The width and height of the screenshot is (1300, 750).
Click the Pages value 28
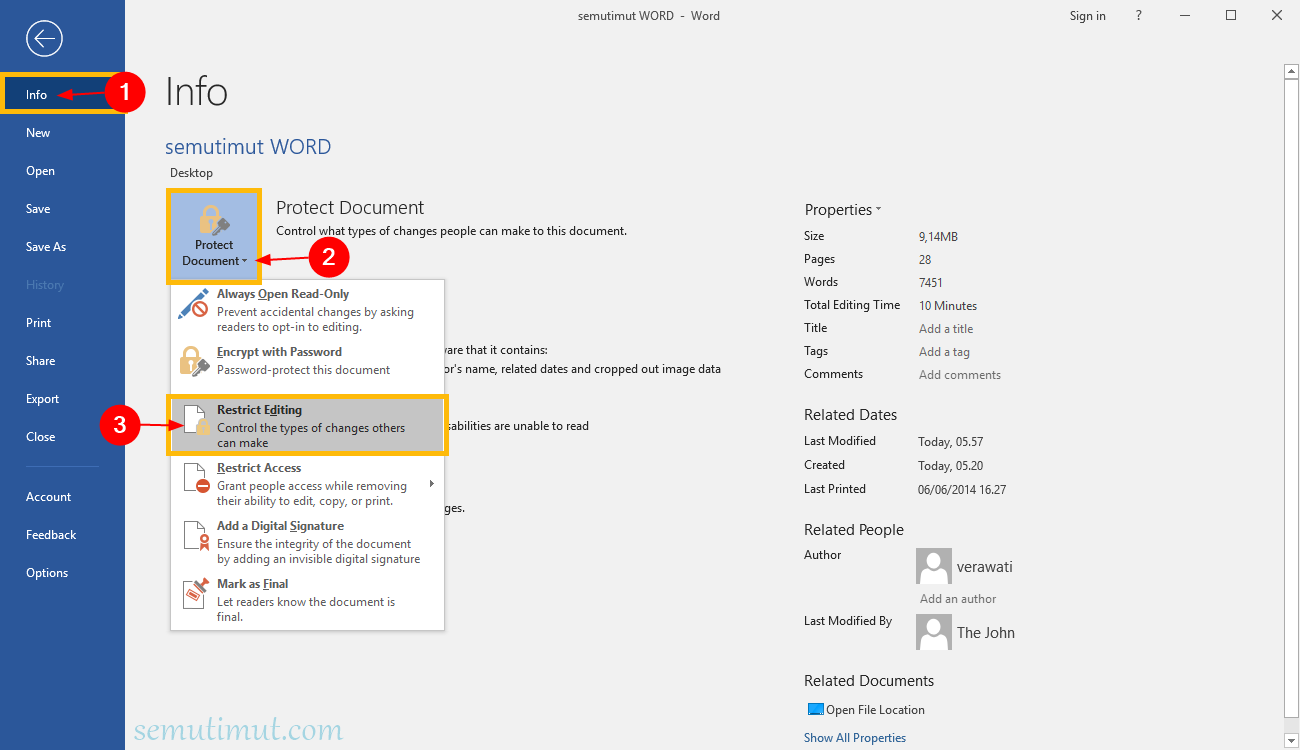coord(926,259)
